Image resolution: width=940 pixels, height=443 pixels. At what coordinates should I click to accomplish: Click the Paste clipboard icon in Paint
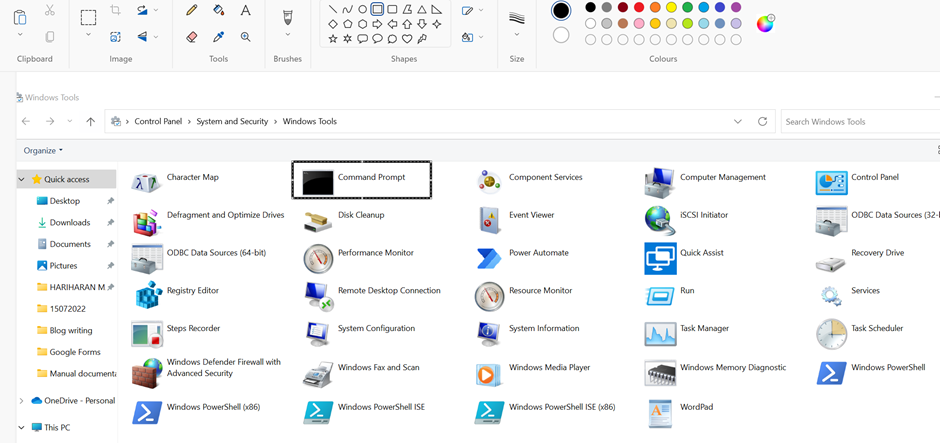pyautogui.click(x=20, y=17)
